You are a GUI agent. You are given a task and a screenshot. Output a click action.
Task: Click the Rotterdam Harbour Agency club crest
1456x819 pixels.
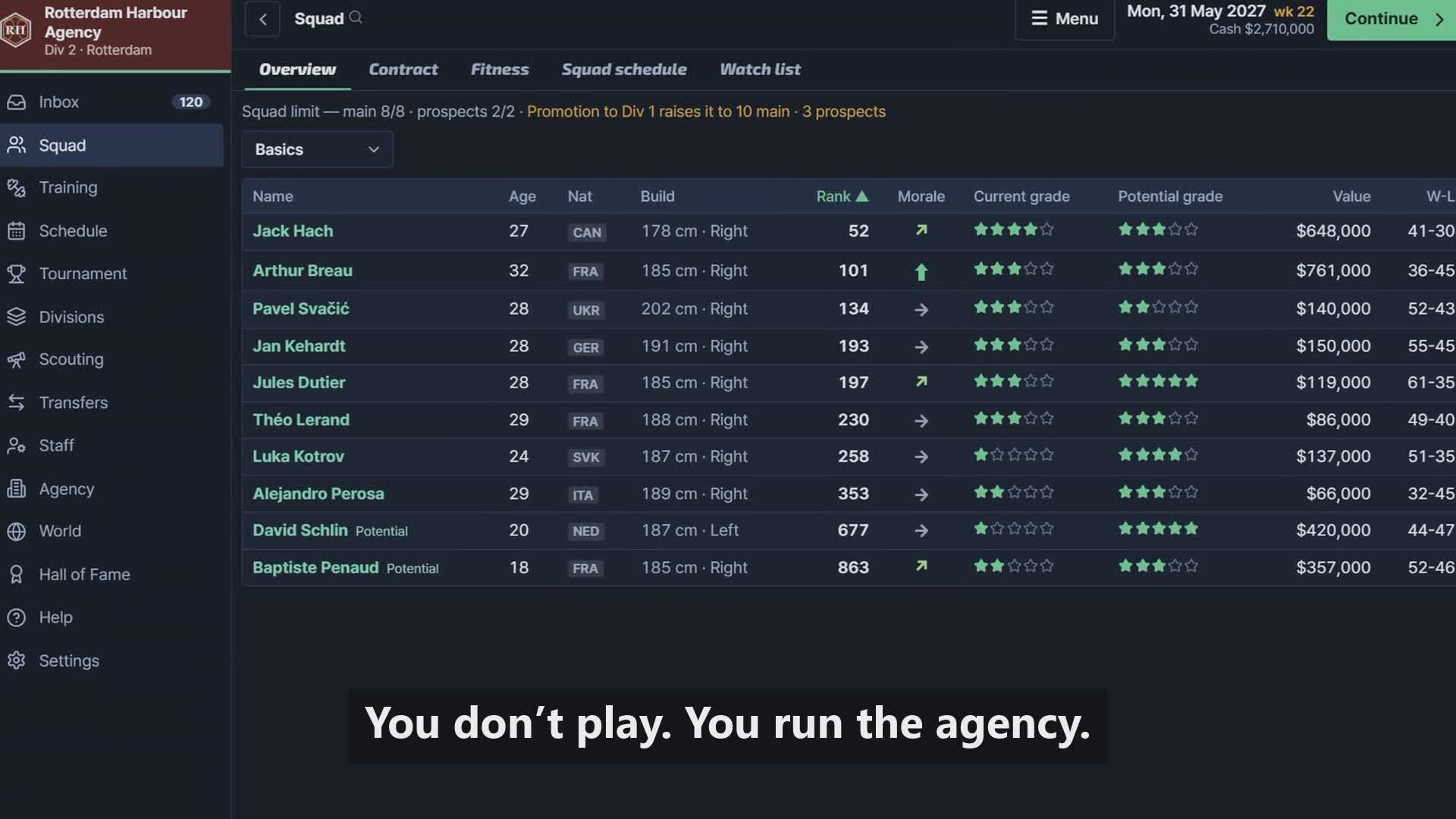(17, 30)
